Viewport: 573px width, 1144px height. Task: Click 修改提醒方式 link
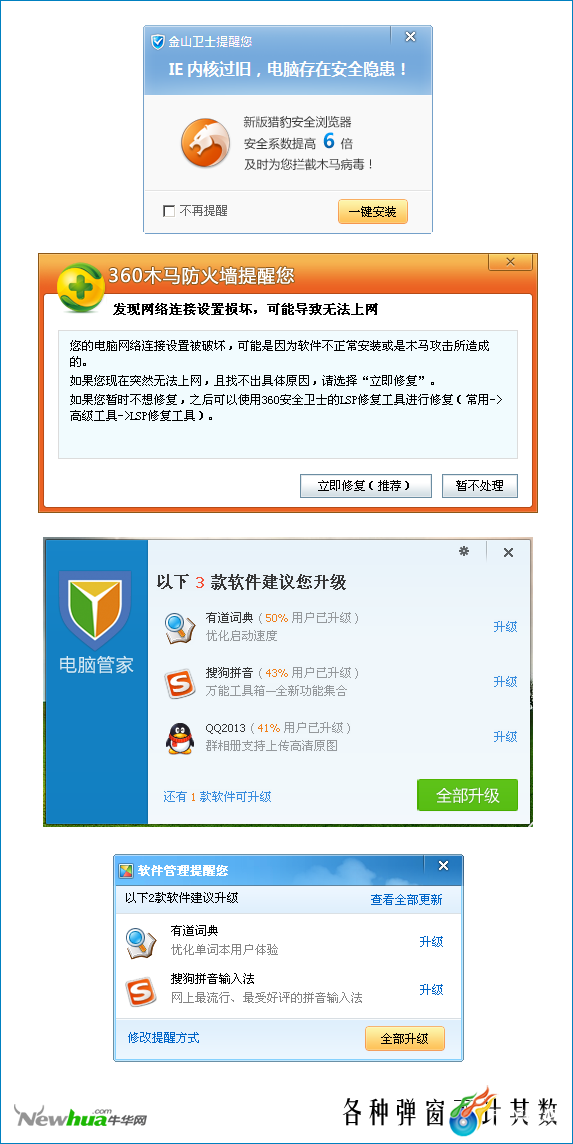[x=164, y=1037]
